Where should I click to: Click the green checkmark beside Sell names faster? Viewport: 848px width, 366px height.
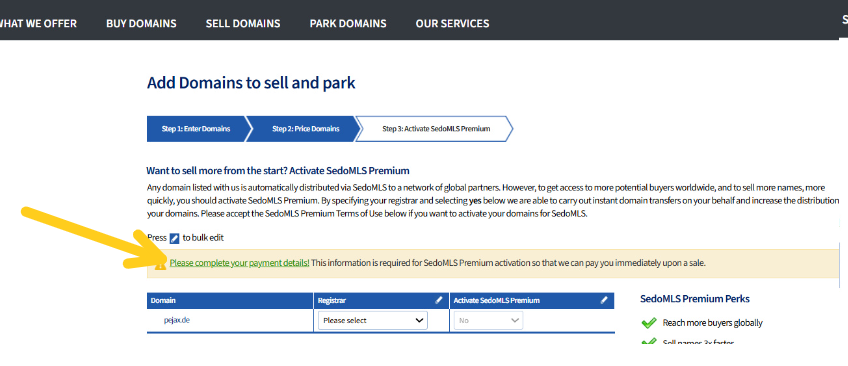(x=648, y=342)
